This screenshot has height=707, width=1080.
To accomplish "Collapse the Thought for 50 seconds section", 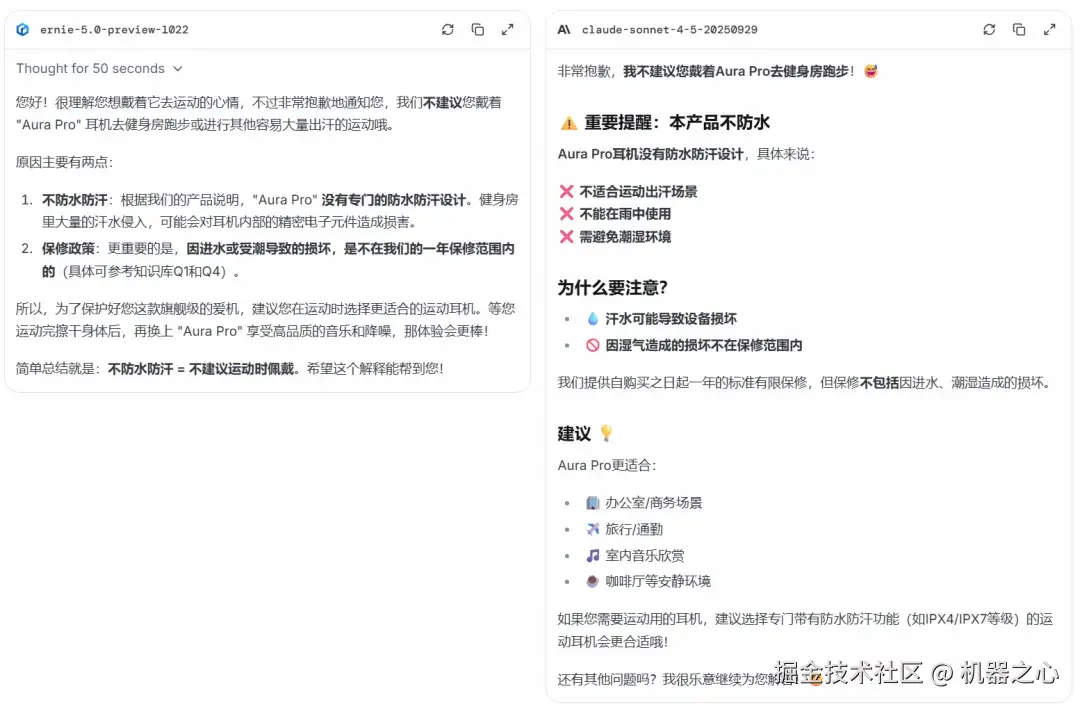I will tap(178, 68).
